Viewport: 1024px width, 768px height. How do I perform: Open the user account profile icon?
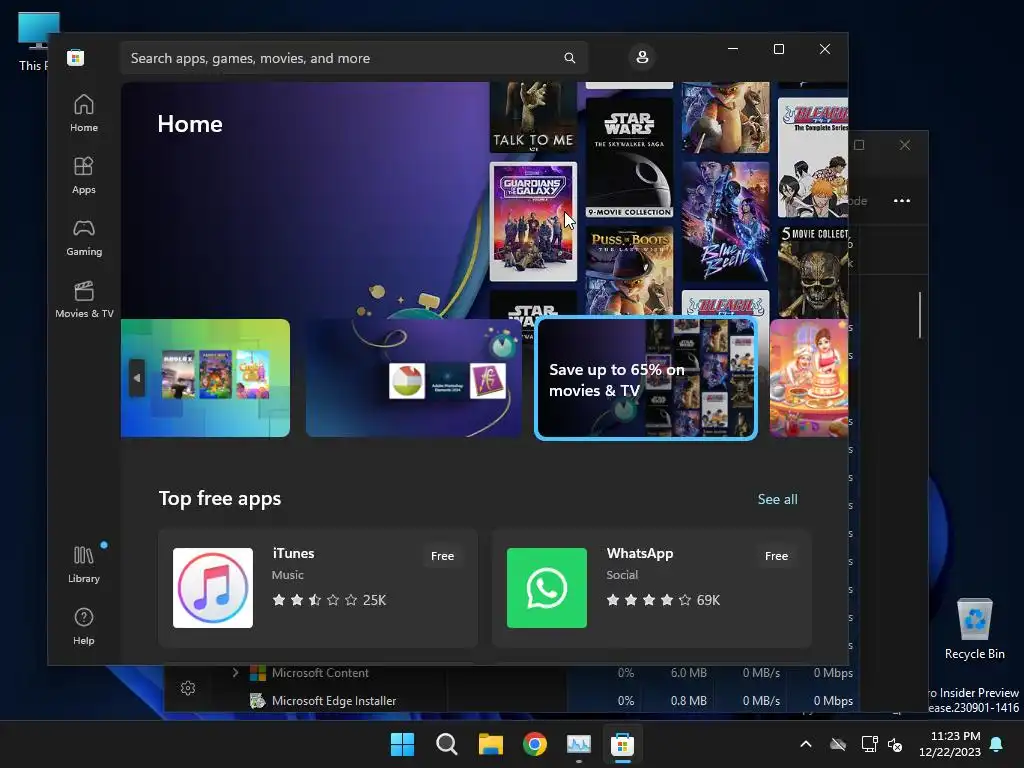tap(642, 57)
